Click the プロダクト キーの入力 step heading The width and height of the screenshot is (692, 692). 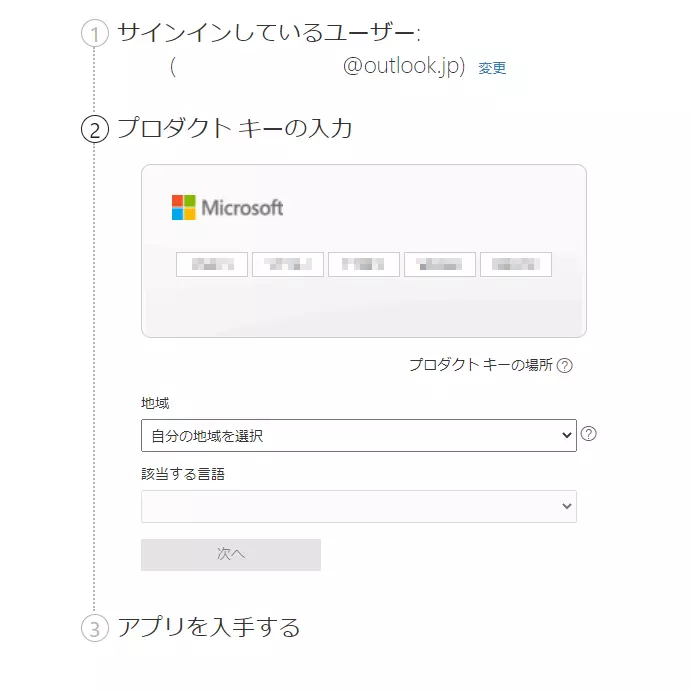(235, 128)
